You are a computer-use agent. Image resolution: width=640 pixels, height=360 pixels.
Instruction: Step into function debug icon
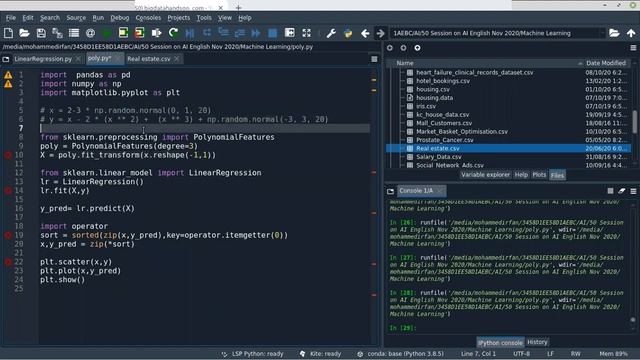point(223,33)
